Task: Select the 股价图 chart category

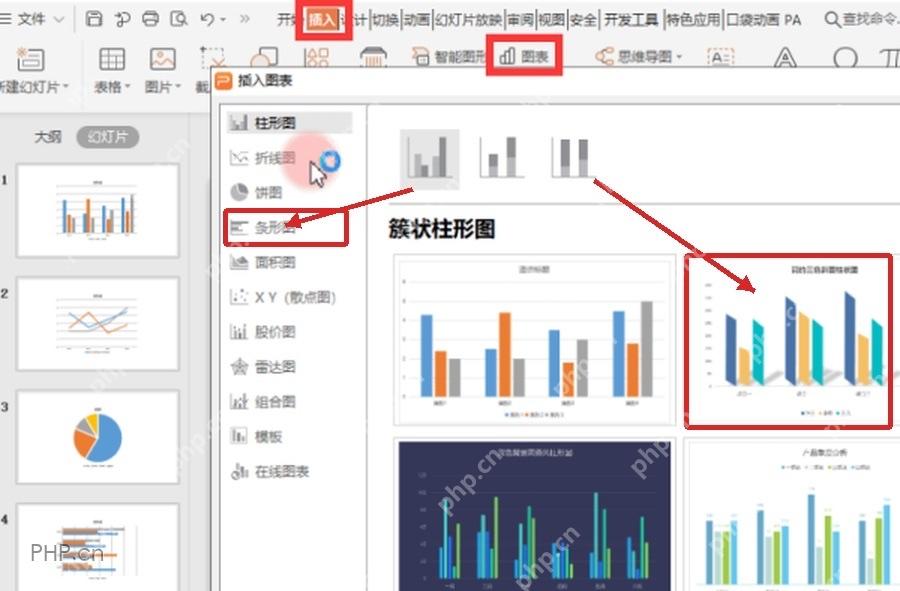Action: tap(263, 332)
